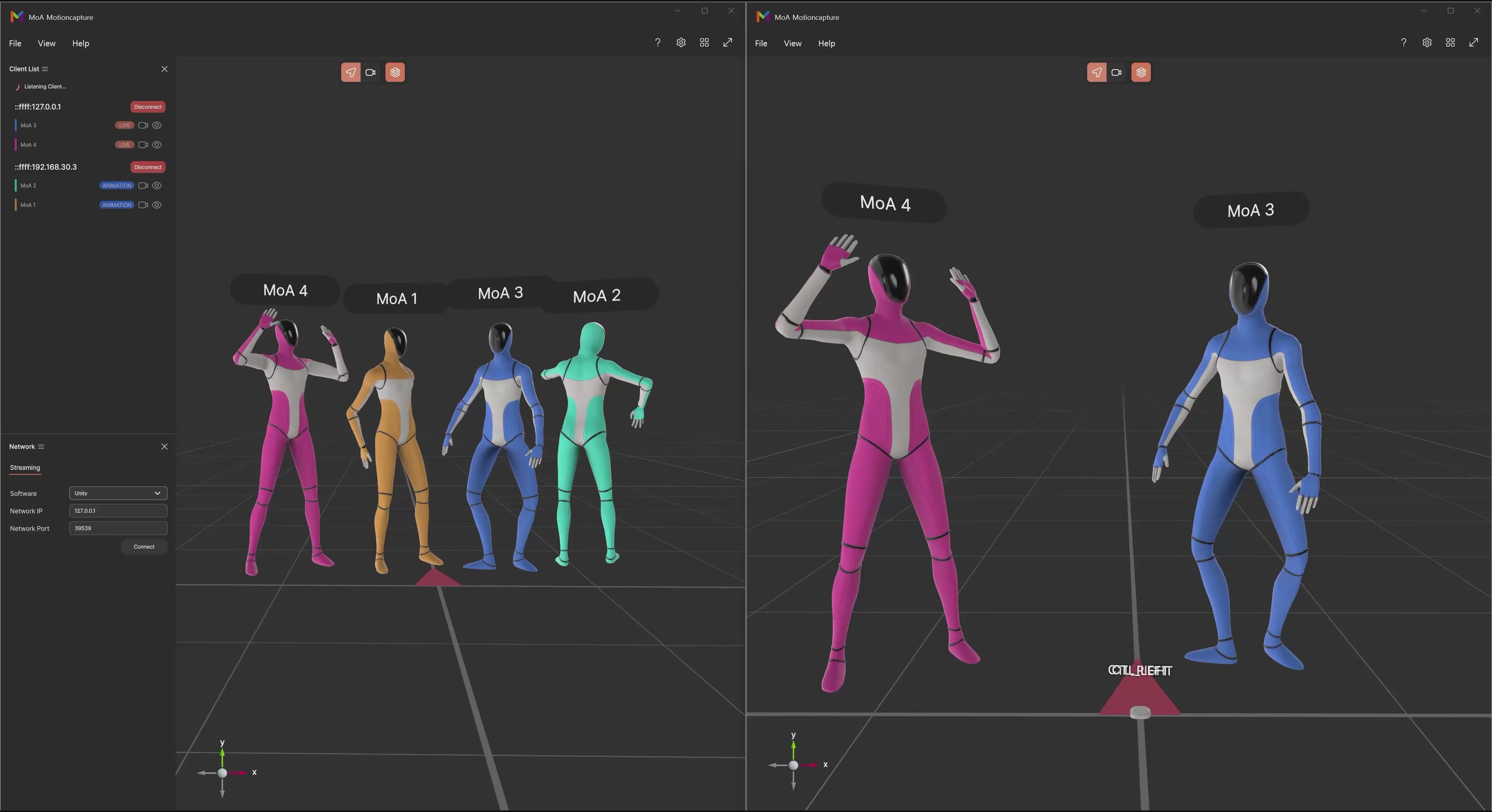
Task: Select navigation arrow tool in left viewport
Action: (x=351, y=72)
